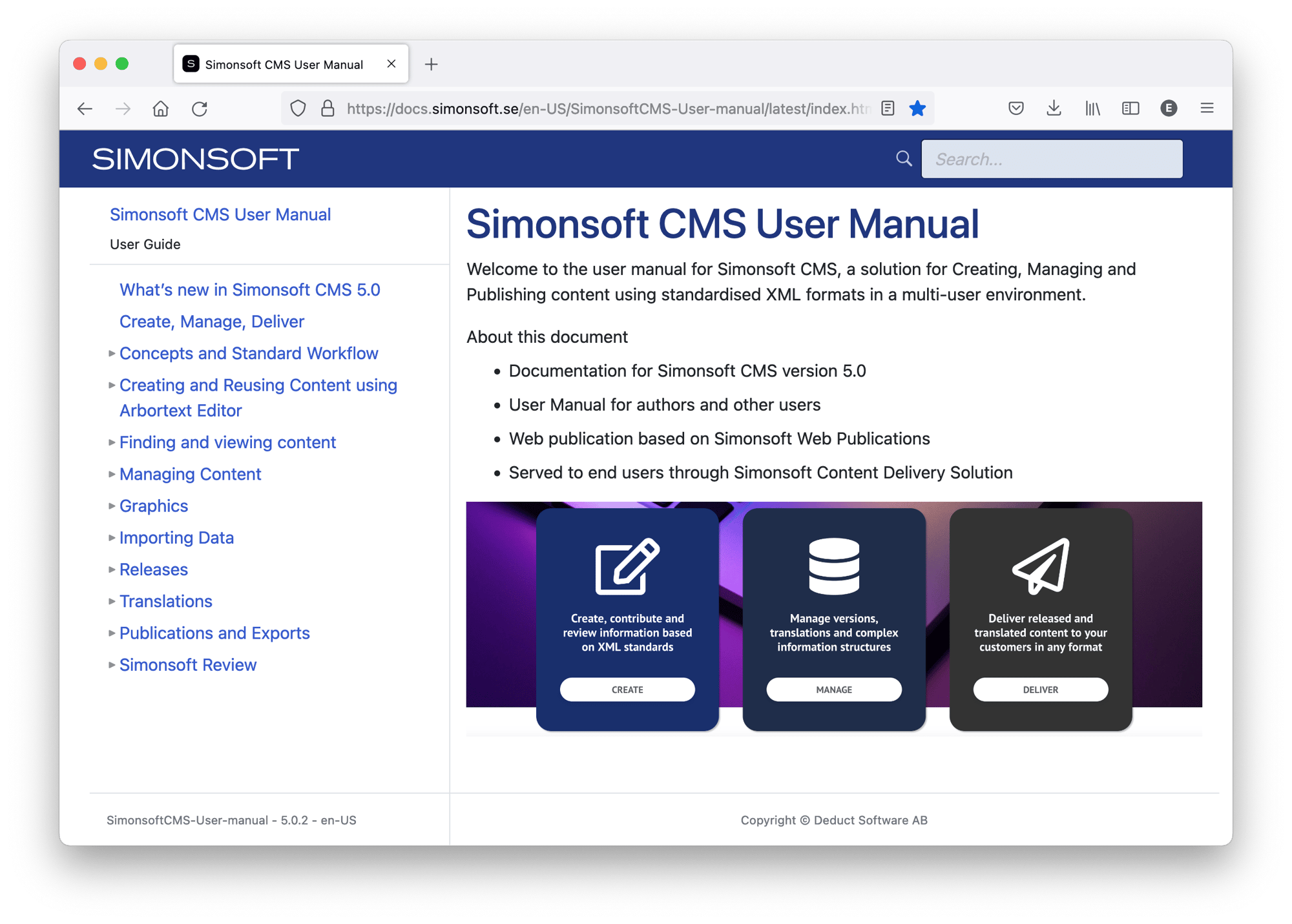Click the browser address bar URL

pyautogui.click(x=609, y=108)
